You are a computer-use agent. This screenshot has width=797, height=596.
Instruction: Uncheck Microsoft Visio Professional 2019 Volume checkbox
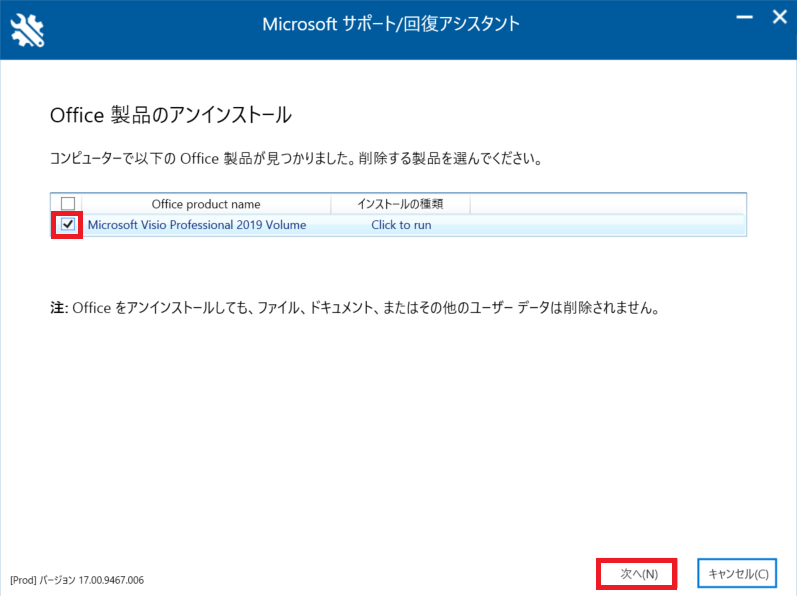[x=68, y=224]
